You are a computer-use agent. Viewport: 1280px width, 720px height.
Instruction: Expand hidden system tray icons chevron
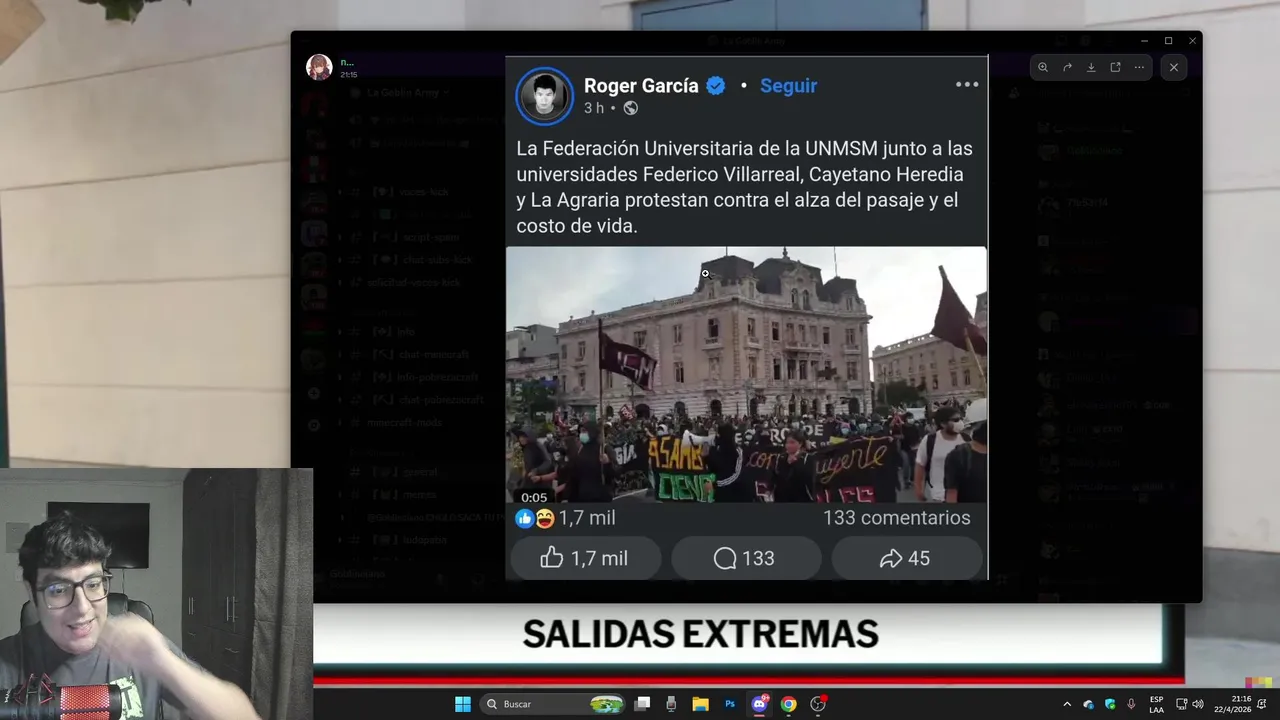point(1066,704)
